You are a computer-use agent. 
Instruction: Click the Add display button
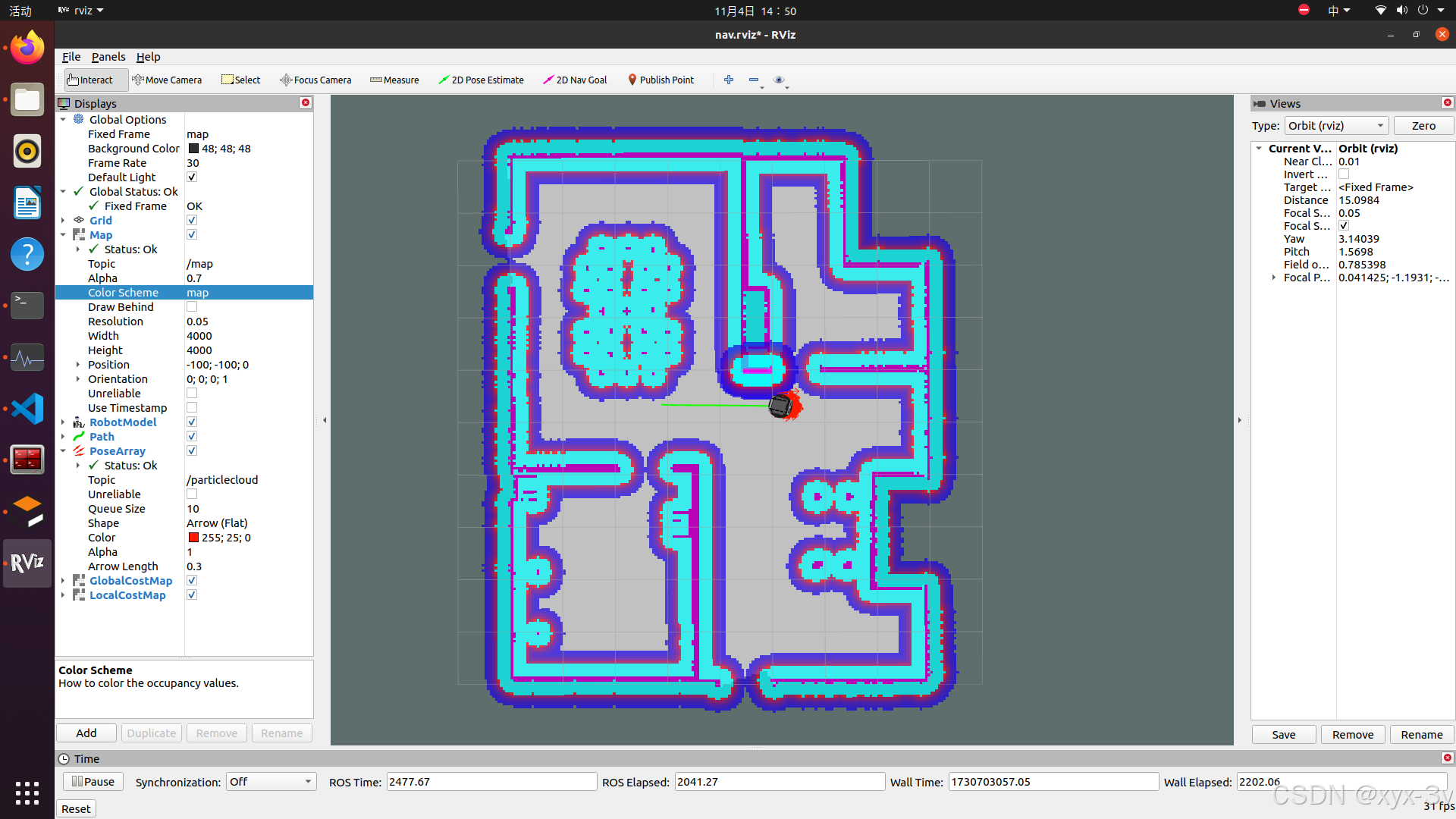coord(86,733)
